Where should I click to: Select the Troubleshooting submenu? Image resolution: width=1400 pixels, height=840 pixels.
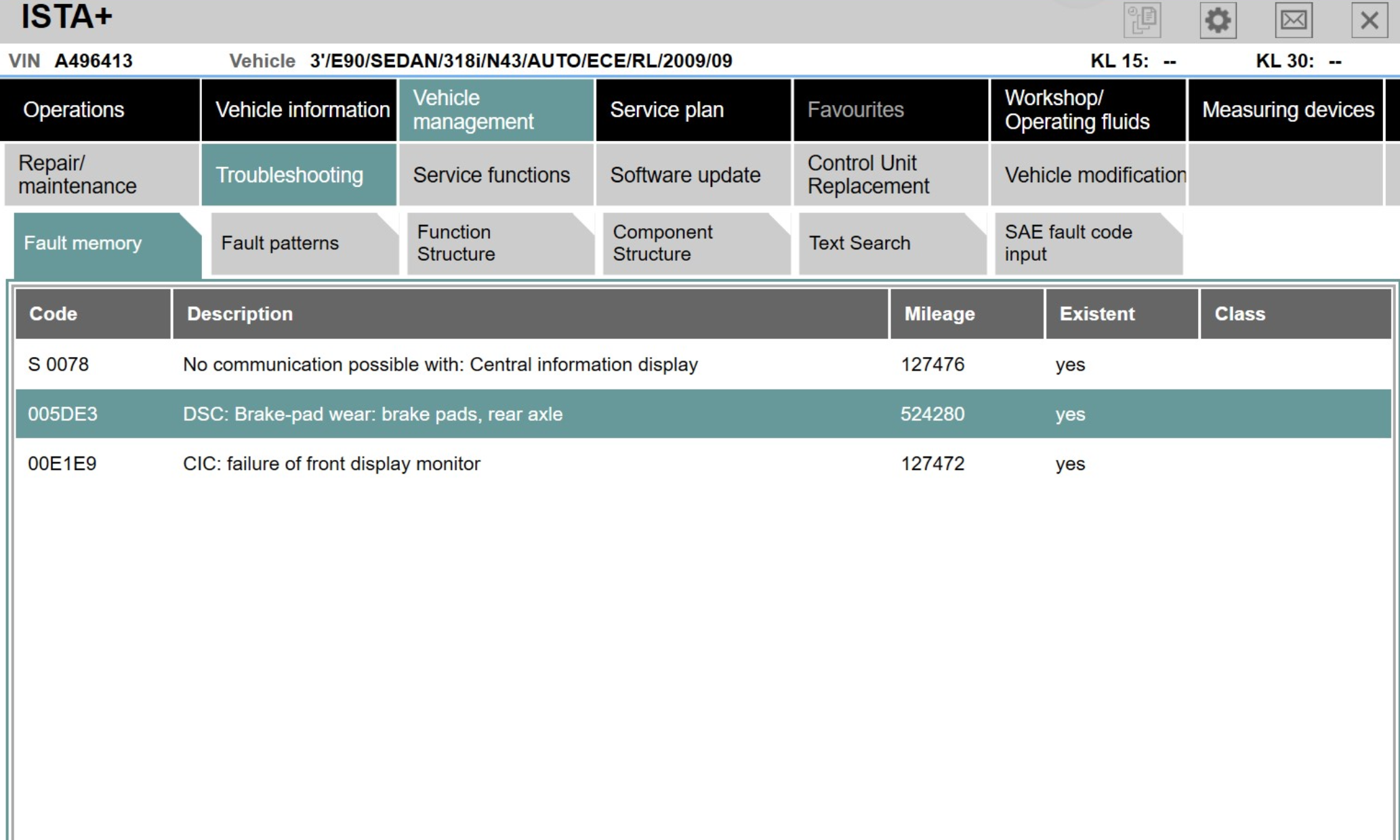click(299, 175)
